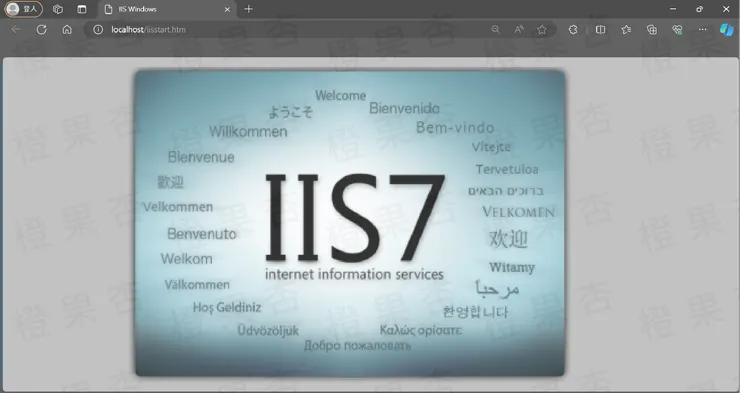Click the IIS7 welcome image

(350, 223)
